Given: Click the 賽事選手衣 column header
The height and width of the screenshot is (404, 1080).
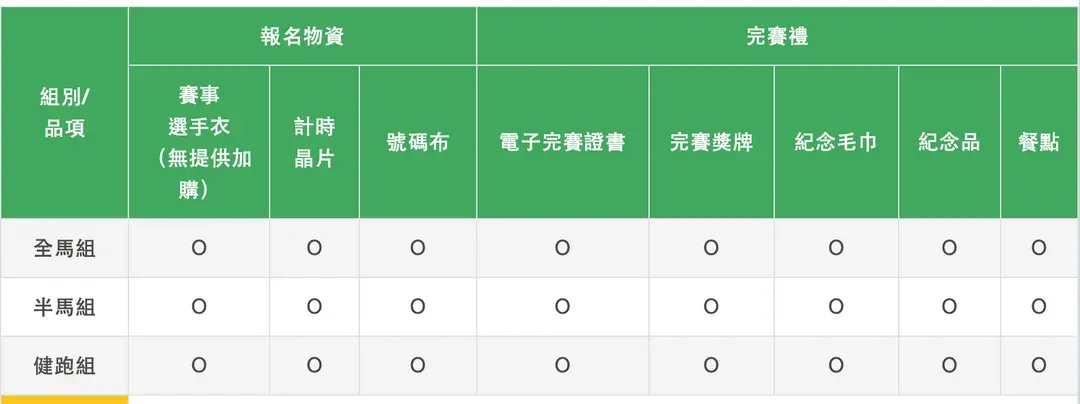Looking at the screenshot, I should click(x=198, y=142).
